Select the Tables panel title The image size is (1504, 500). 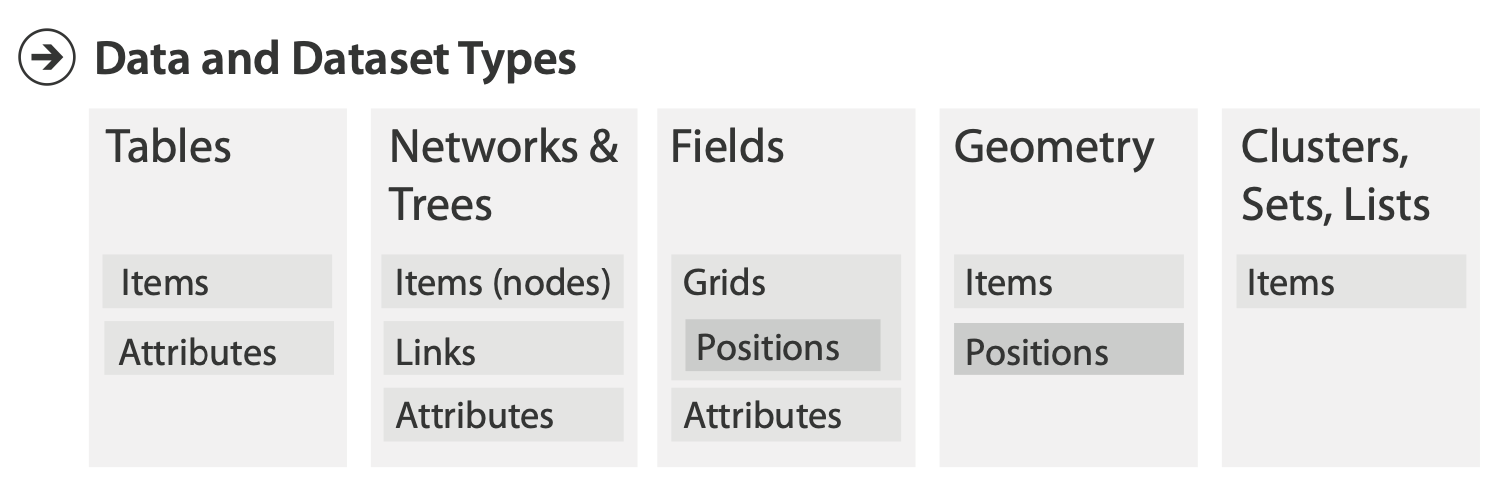pos(168,147)
